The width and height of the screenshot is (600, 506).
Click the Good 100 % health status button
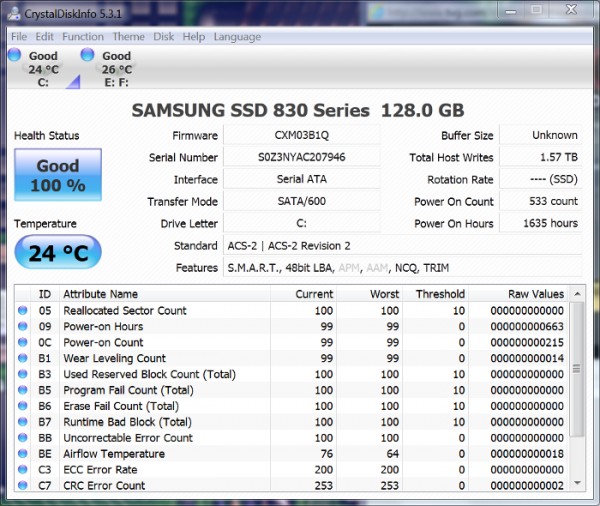[x=58, y=175]
